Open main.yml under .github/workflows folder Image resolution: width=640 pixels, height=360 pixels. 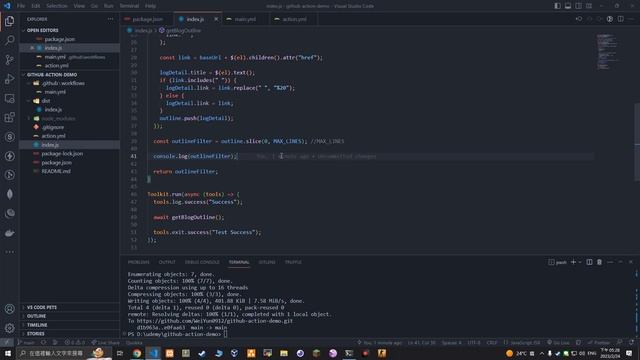[x=55, y=92]
